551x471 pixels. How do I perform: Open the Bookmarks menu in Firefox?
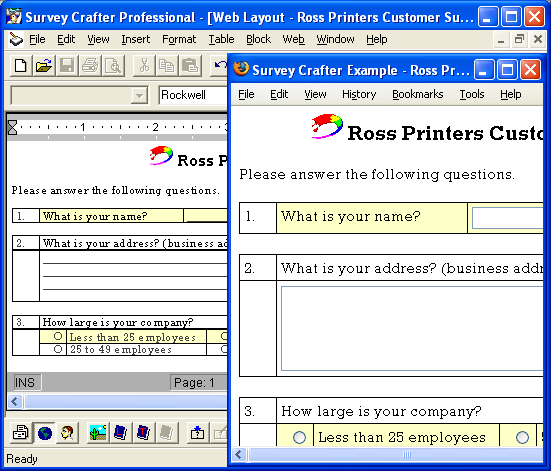(x=418, y=94)
